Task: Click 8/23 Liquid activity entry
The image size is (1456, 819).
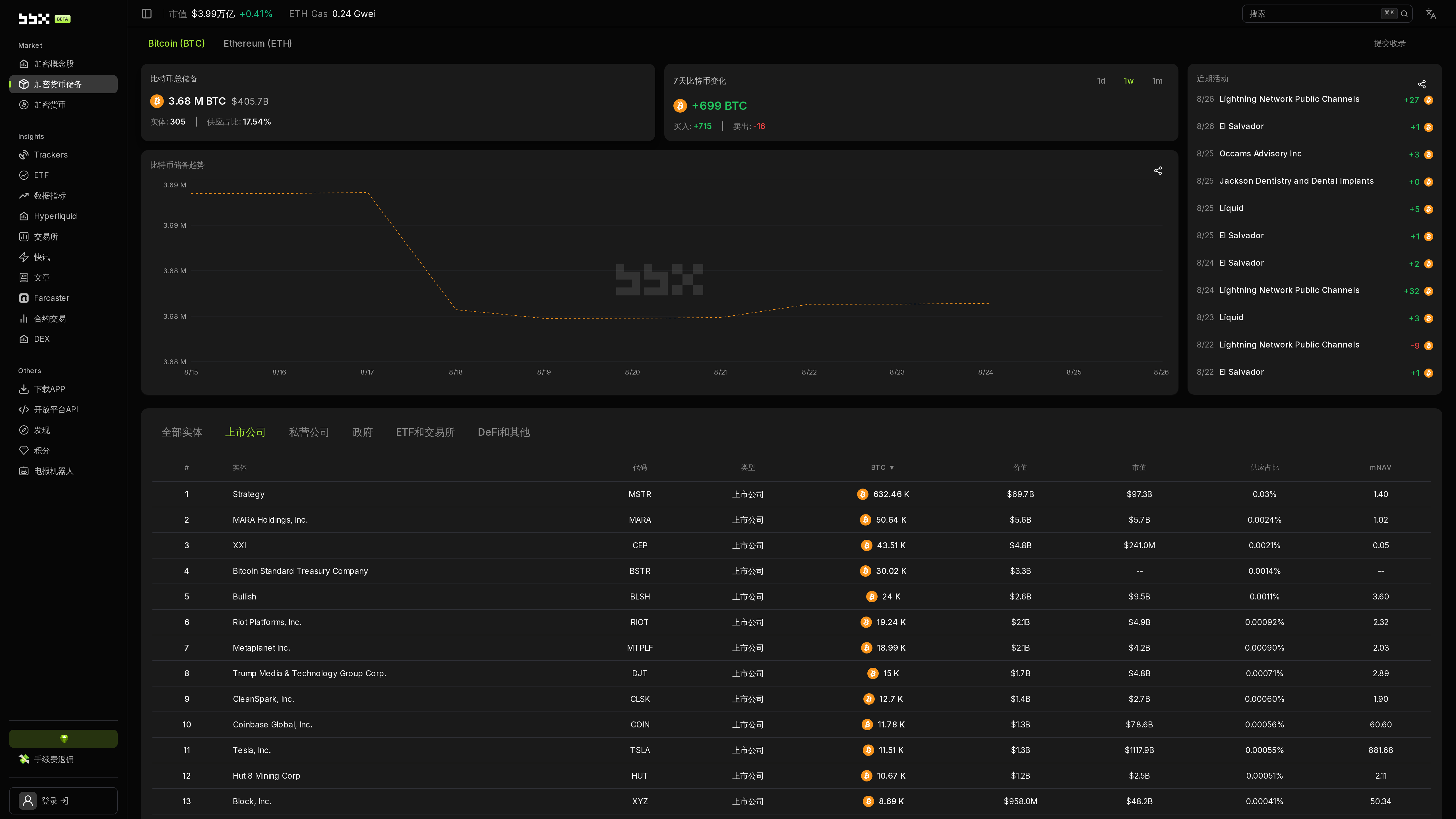Action: tap(1315, 318)
